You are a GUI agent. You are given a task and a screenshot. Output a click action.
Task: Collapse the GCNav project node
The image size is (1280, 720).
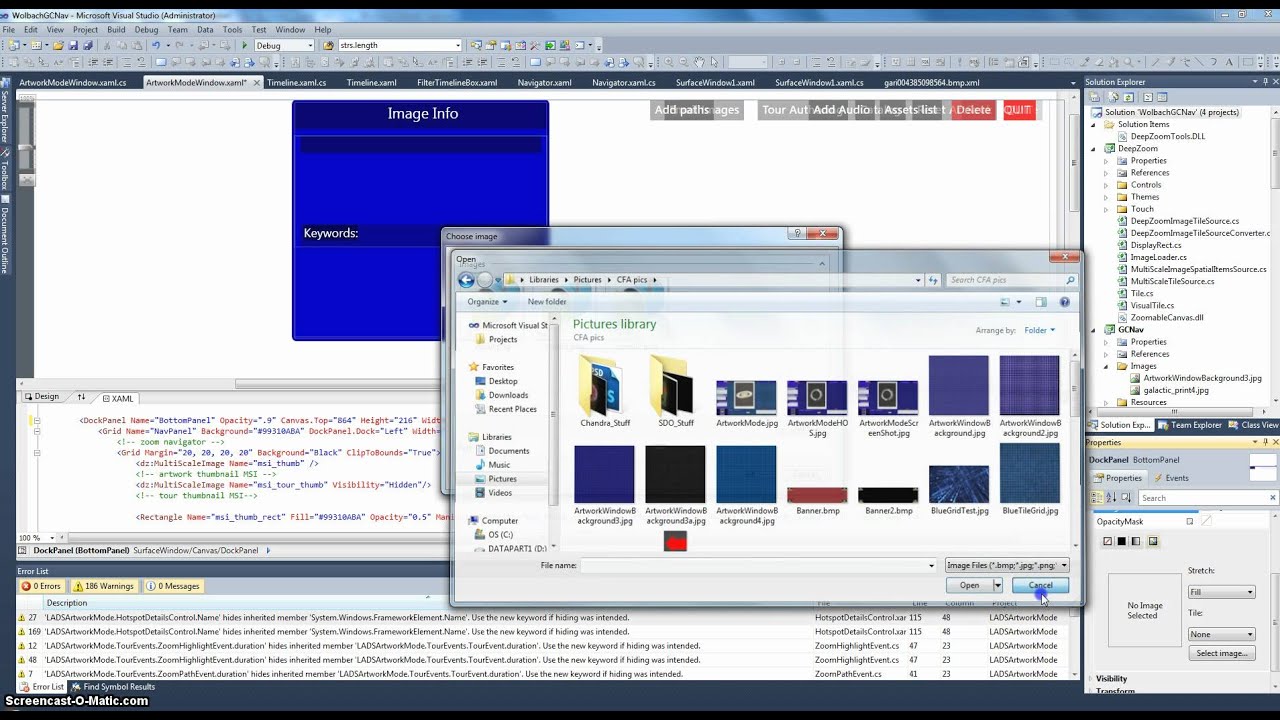(1094, 329)
